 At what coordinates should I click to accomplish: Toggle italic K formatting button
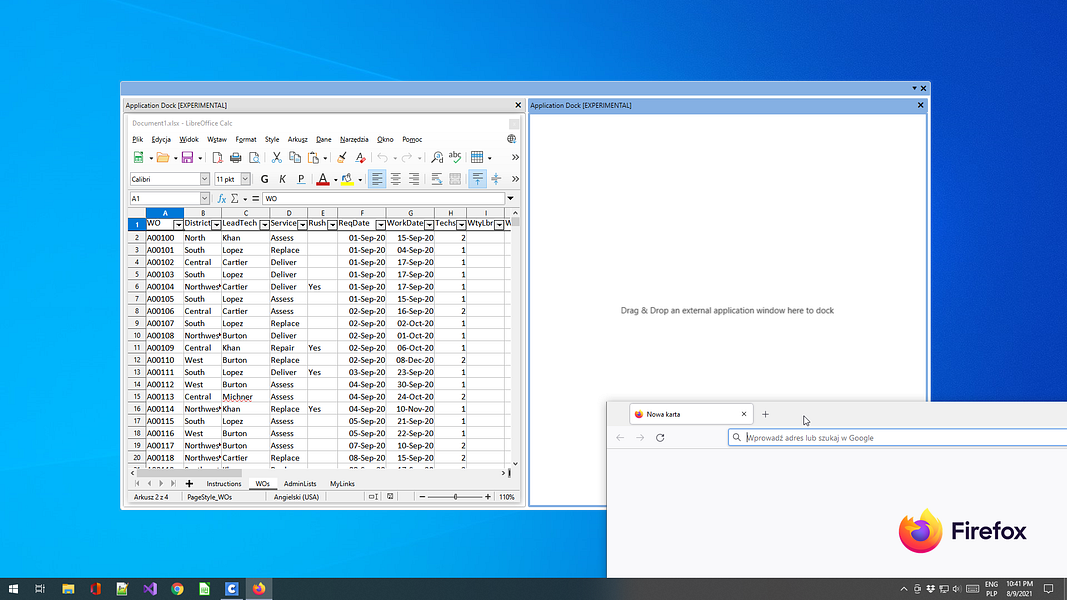coord(283,179)
